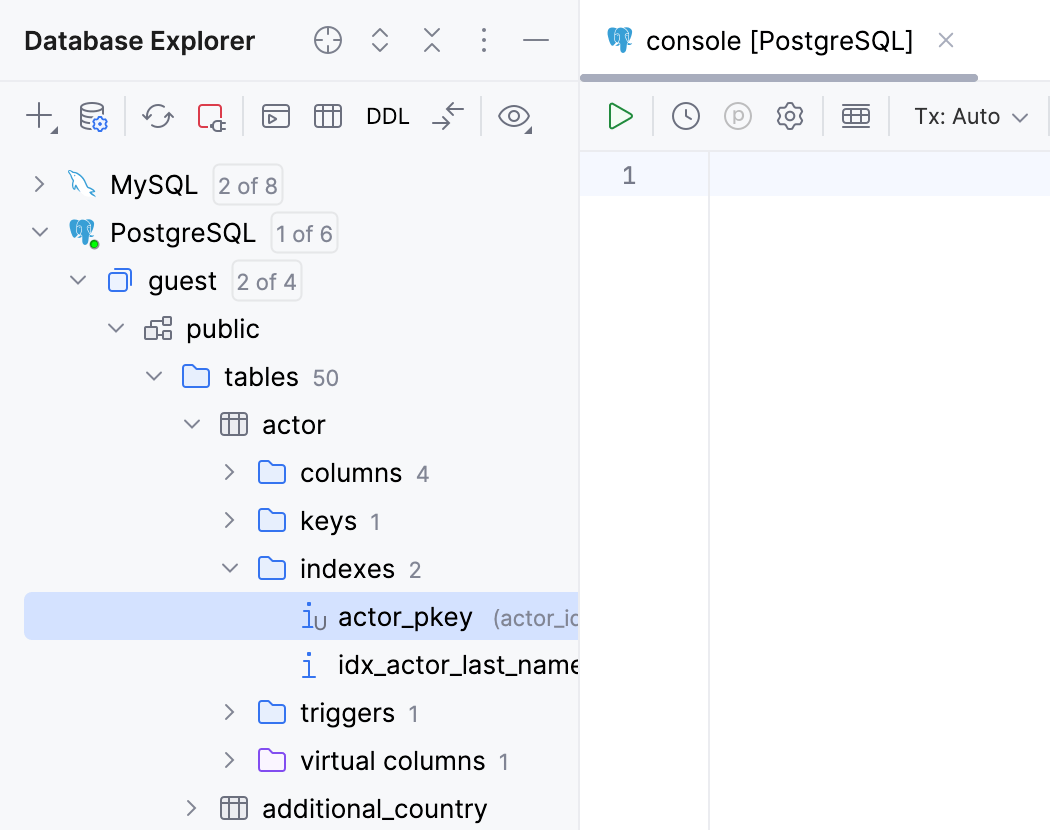
Task: Open the console settings gear icon
Action: coord(789,116)
